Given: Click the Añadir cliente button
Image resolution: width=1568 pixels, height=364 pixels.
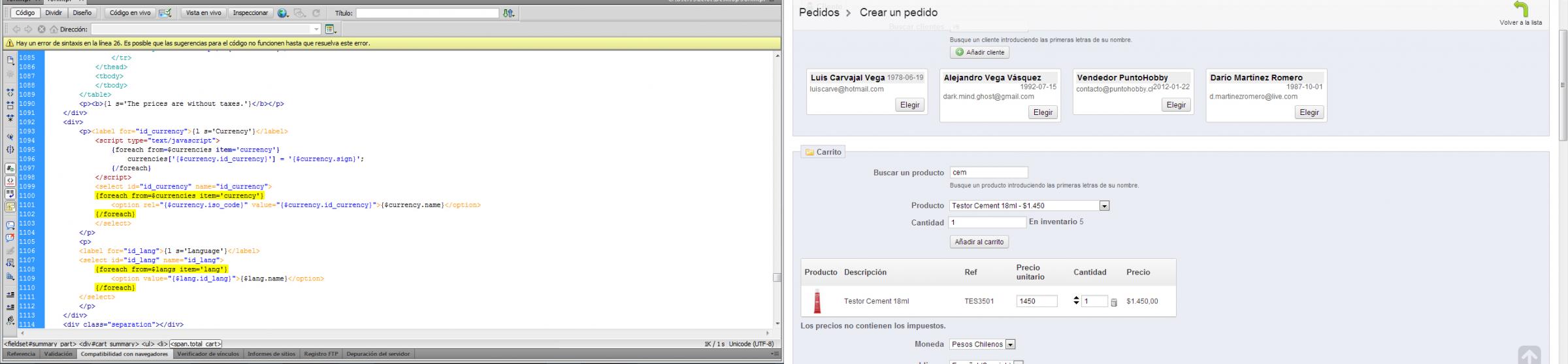Looking at the screenshot, I should point(979,52).
